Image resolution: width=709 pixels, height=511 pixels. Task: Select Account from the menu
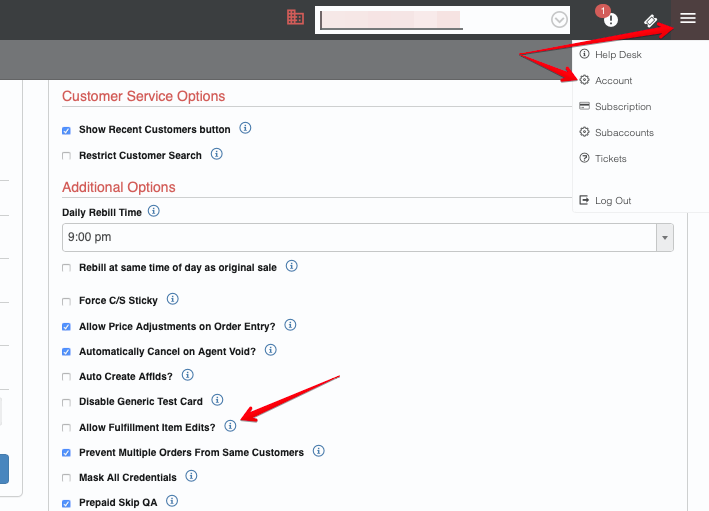coord(613,80)
